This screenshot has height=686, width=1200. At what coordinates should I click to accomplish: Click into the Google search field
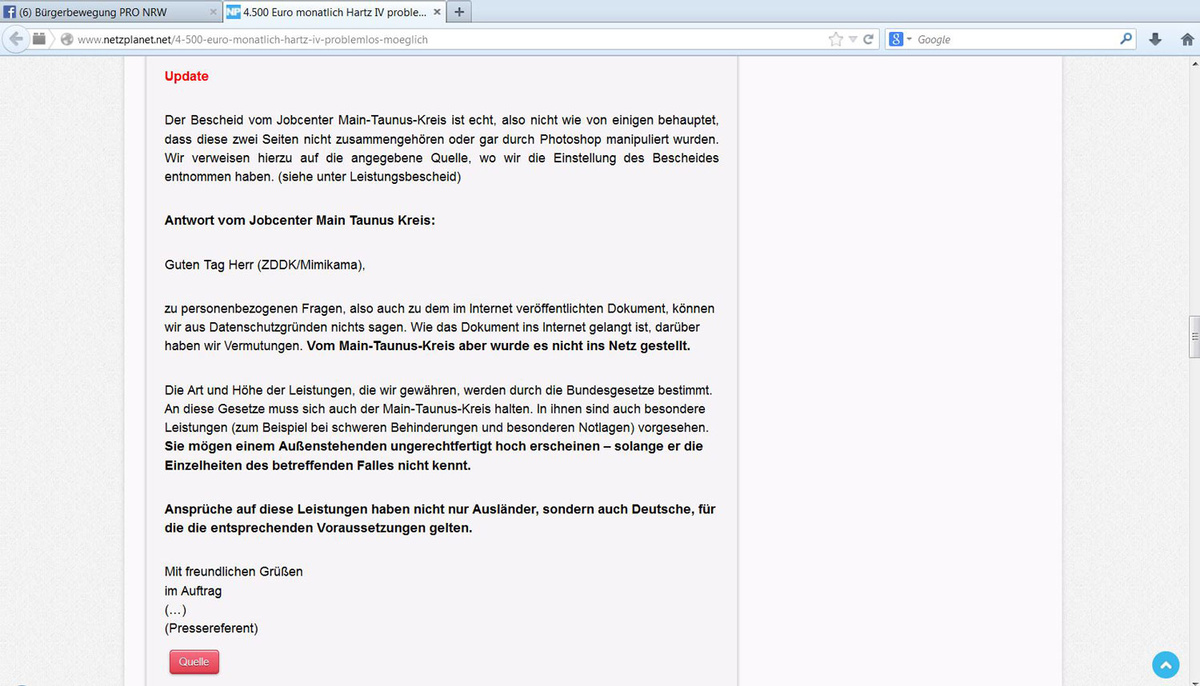(1010, 39)
